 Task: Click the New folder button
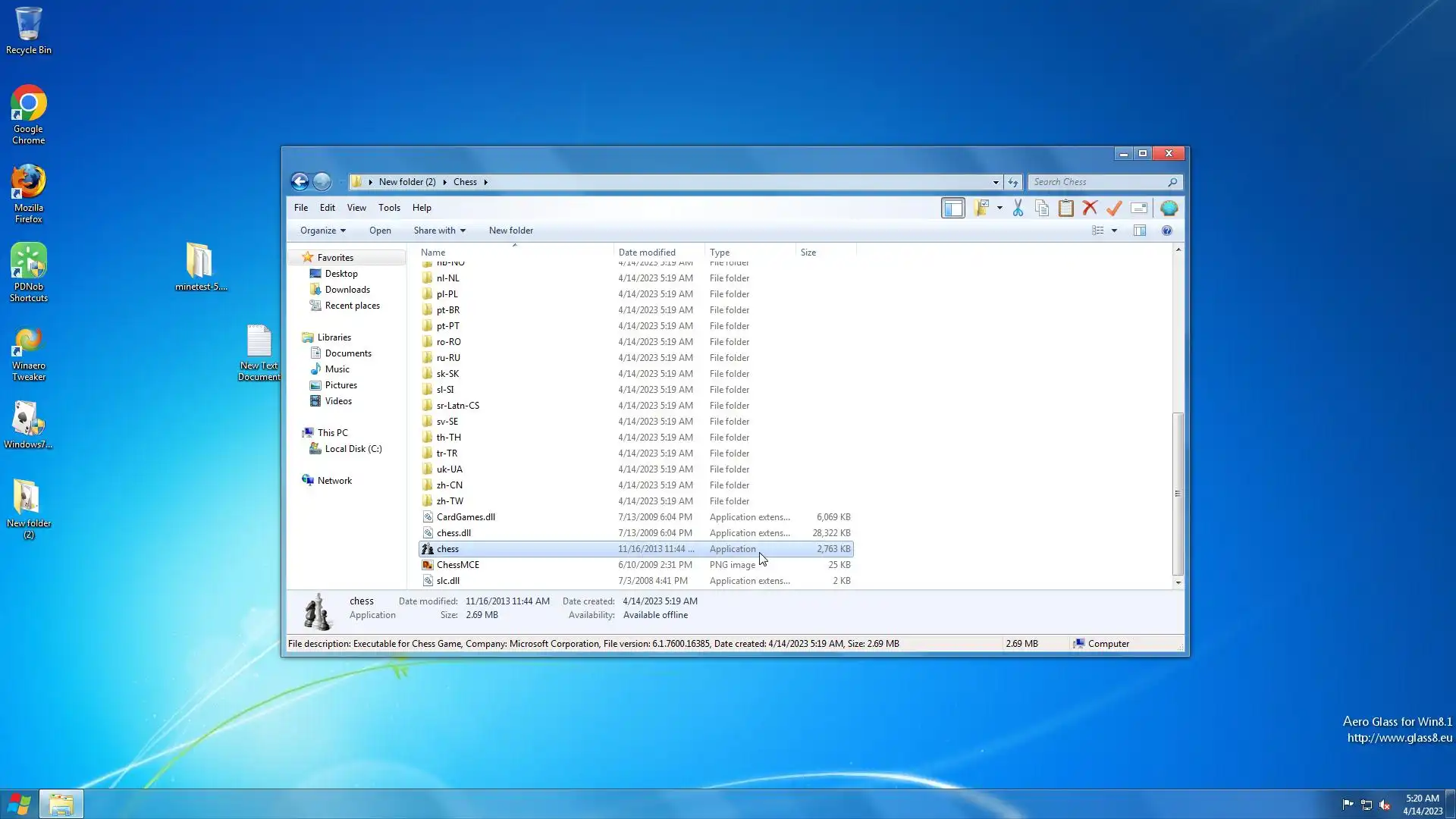(511, 231)
